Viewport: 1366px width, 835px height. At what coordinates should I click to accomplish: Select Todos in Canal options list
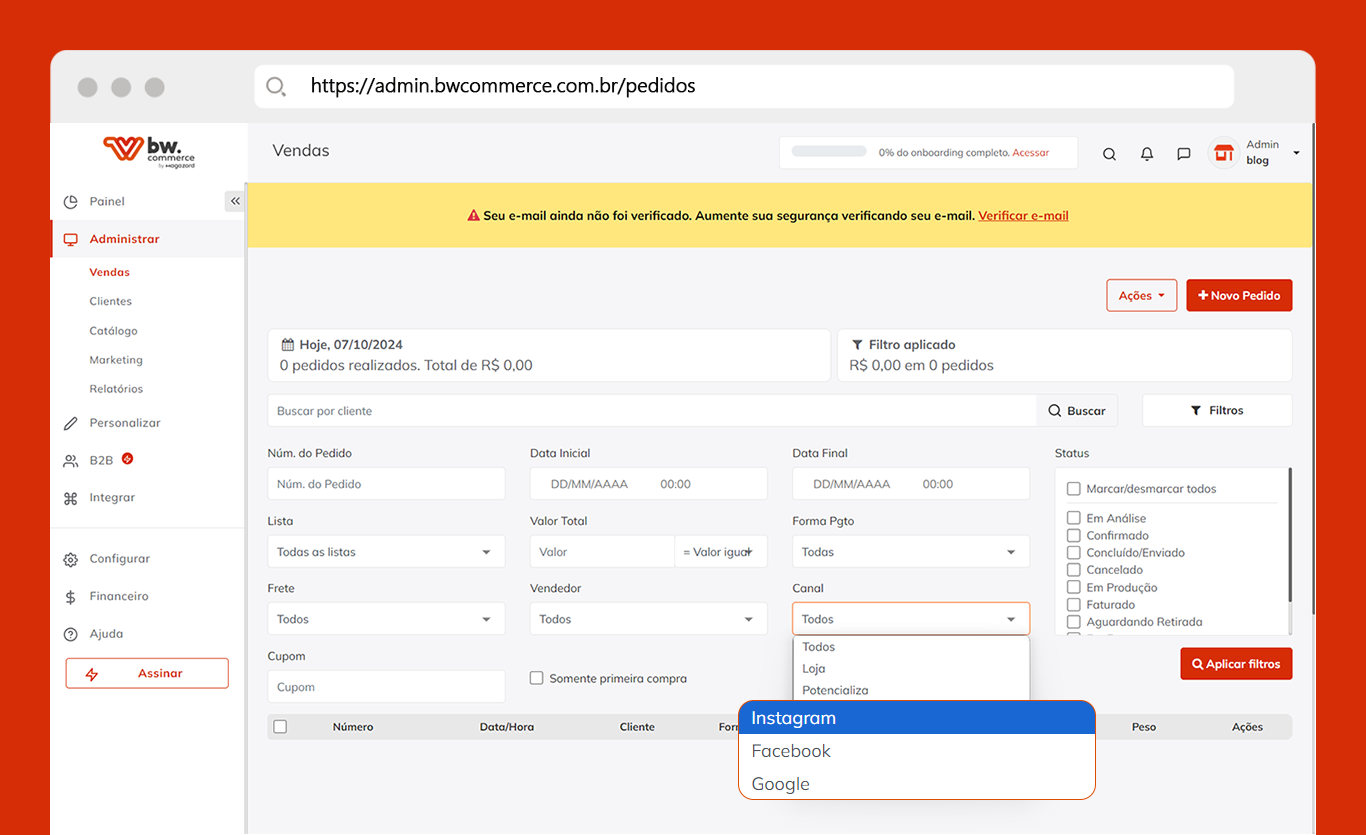tap(910, 647)
